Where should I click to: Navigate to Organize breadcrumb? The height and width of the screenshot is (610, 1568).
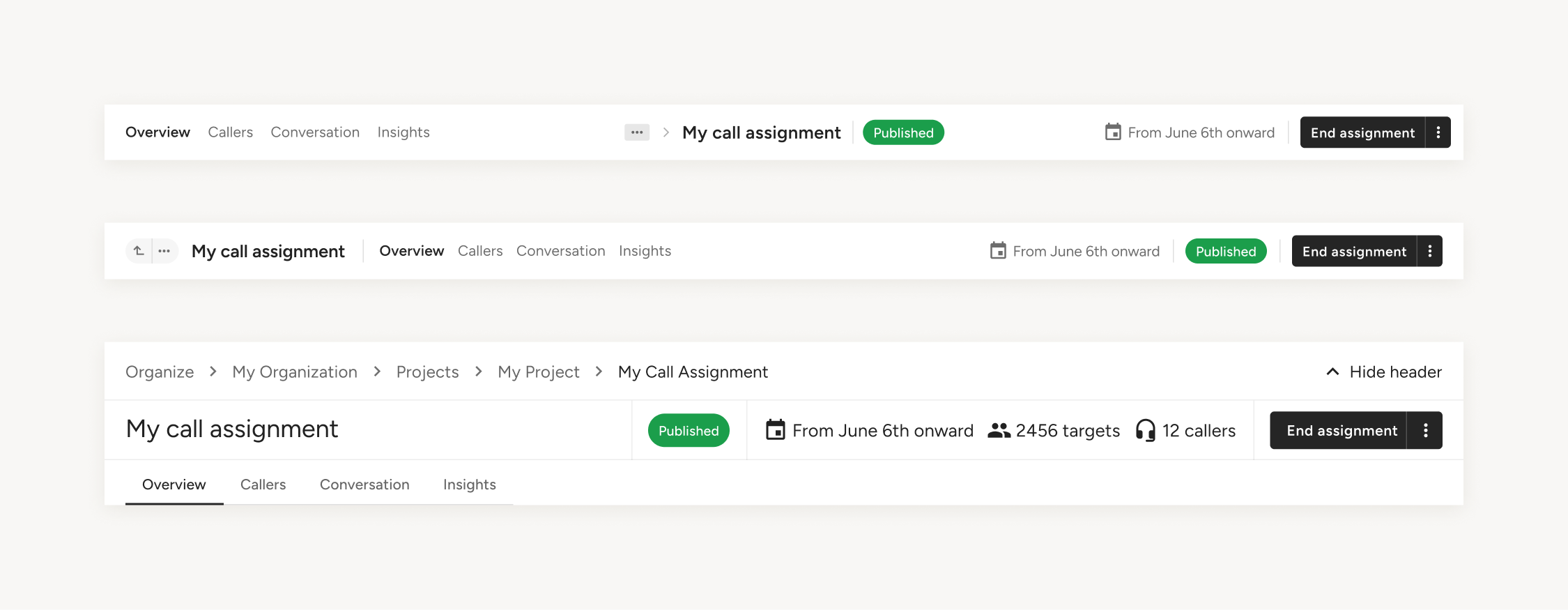160,372
